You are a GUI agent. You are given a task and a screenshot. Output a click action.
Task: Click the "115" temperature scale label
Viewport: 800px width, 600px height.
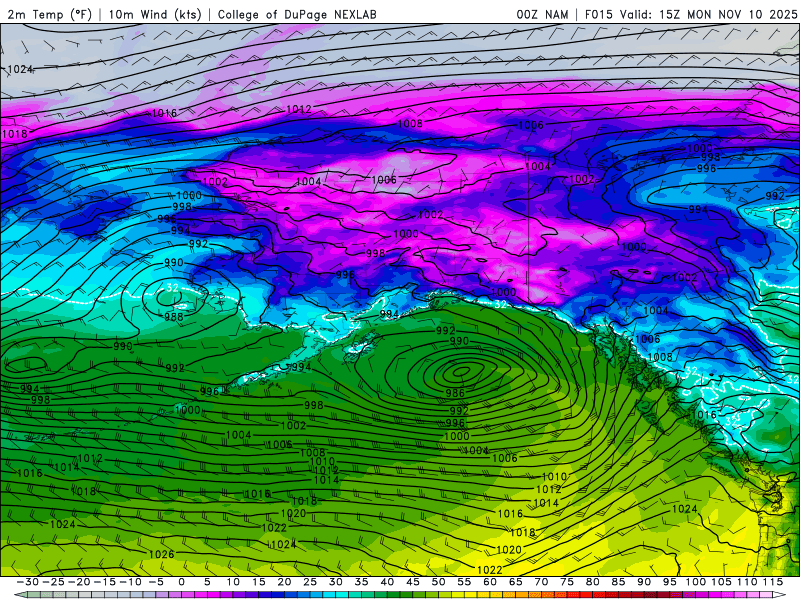(x=773, y=582)
